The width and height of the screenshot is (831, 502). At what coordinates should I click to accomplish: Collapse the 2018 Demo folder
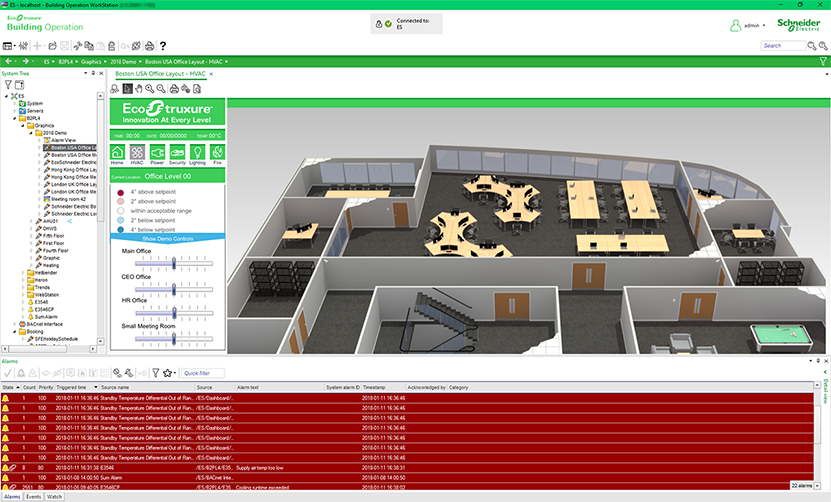(31, 133)
